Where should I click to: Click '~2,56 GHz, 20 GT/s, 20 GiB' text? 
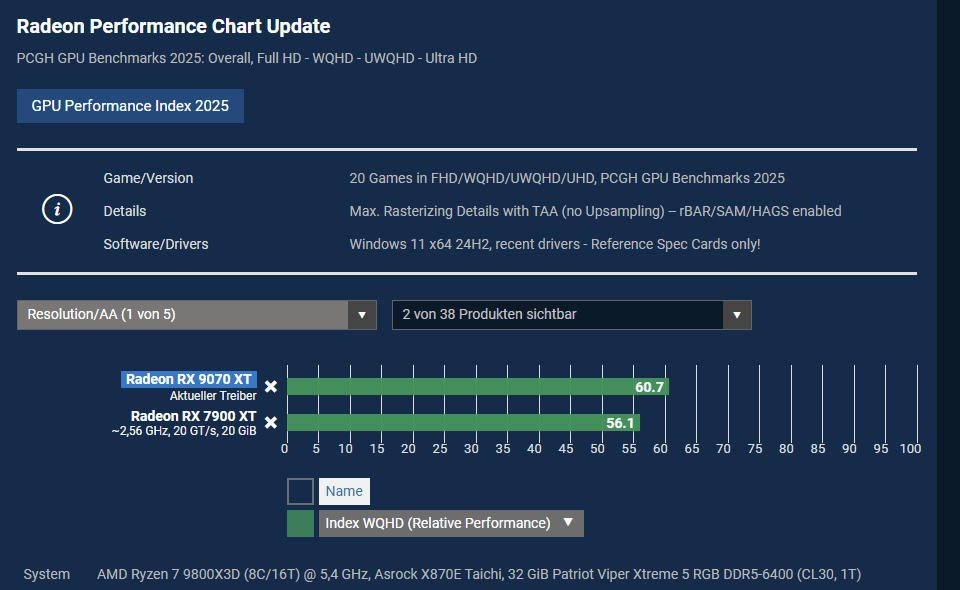[184, 431]
